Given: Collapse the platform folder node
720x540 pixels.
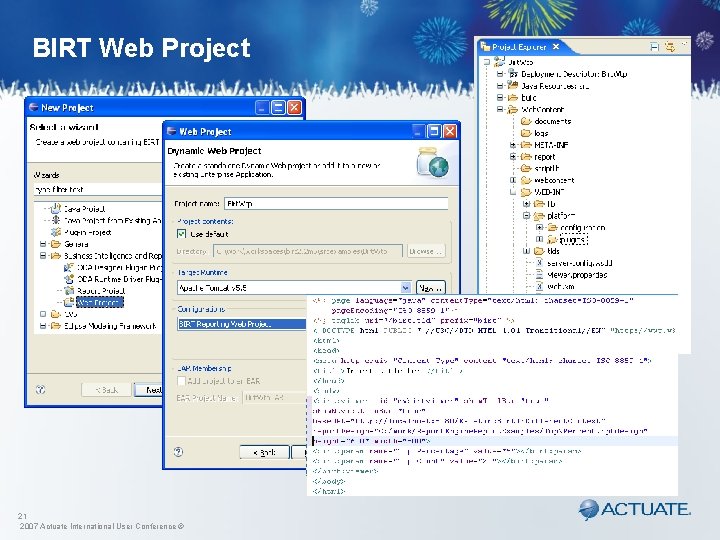Looking at the screenshot, I should 527,215.
